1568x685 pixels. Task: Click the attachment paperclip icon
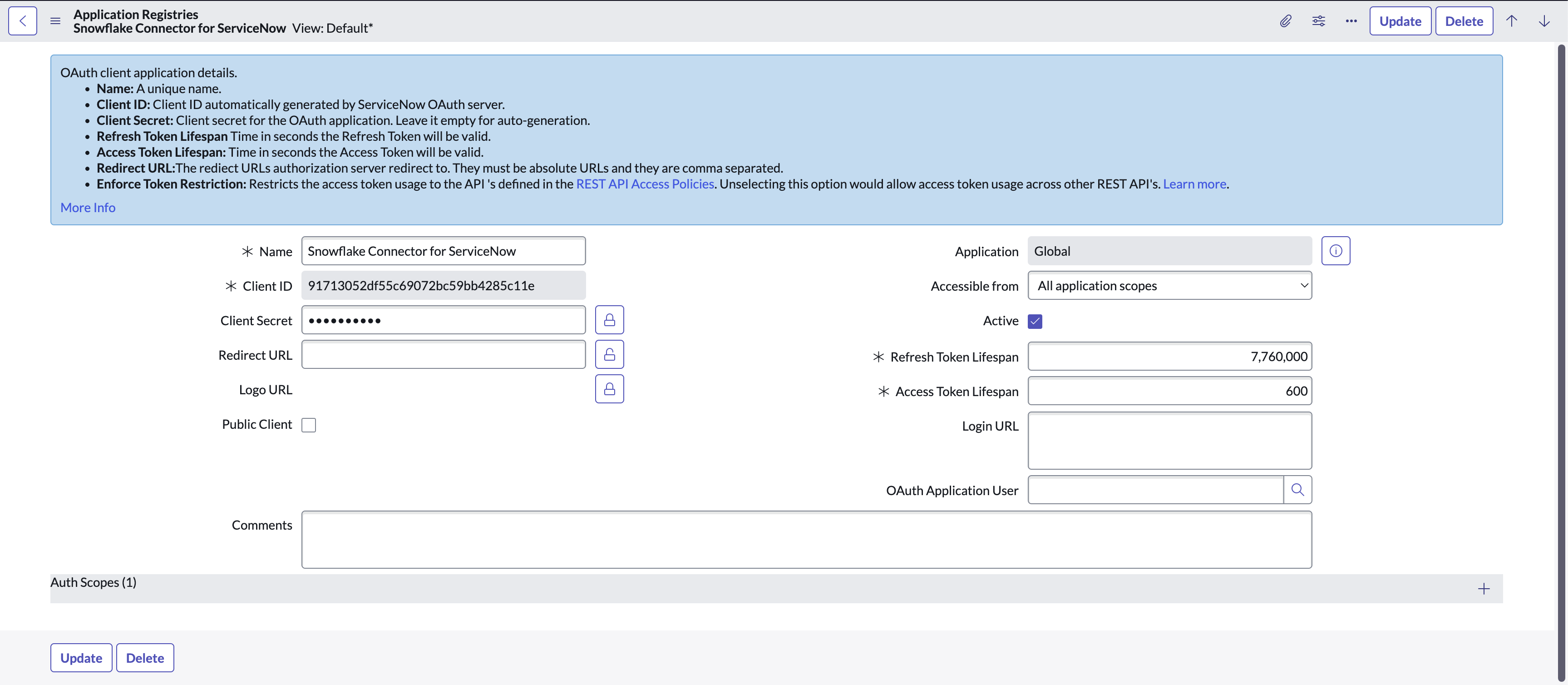[1285, 21]
